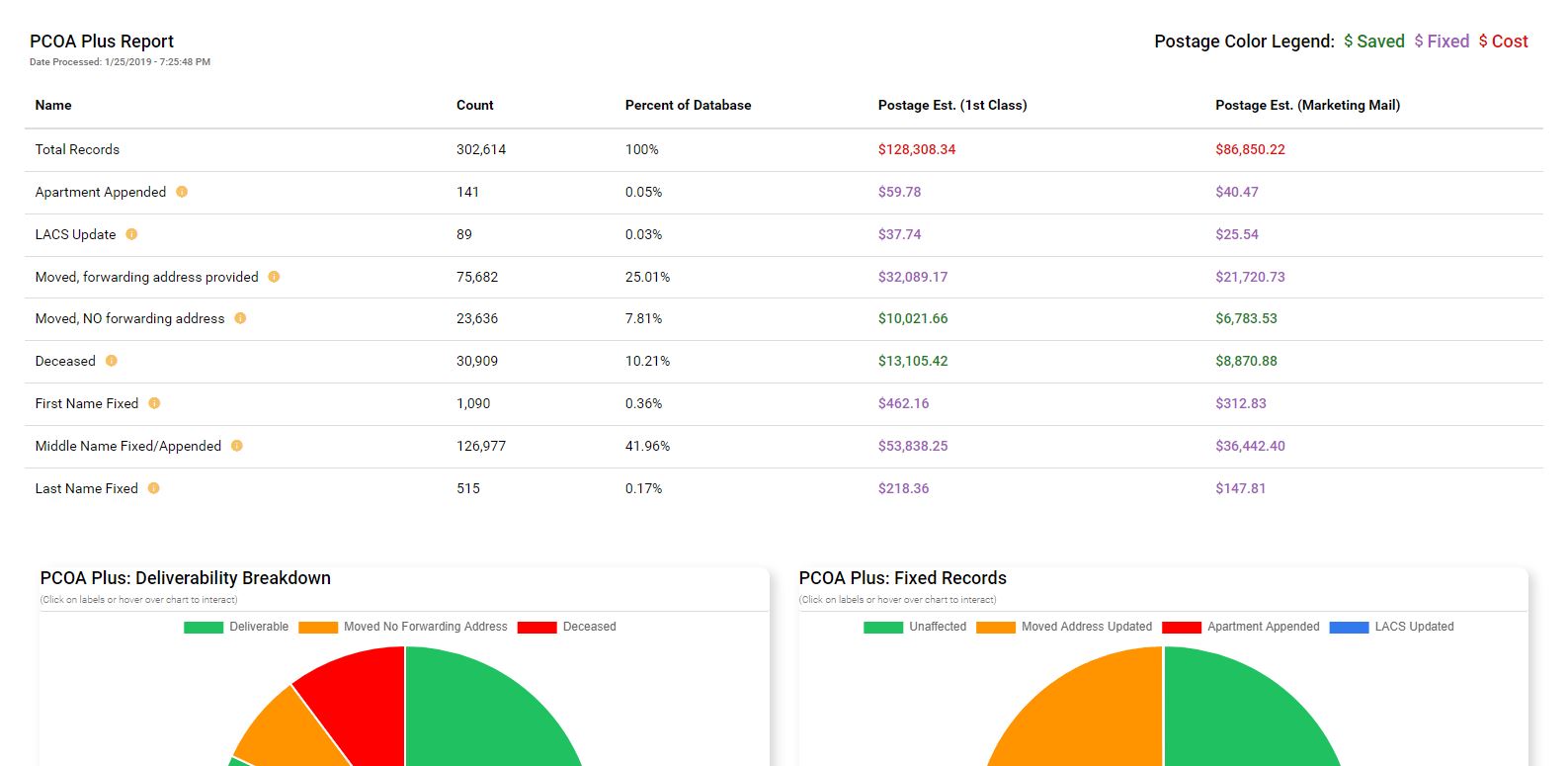Toggle Moved Address Updated legend label
Image resolution: width=1568 pixels, height=766 pixels.
[1087, 627]
